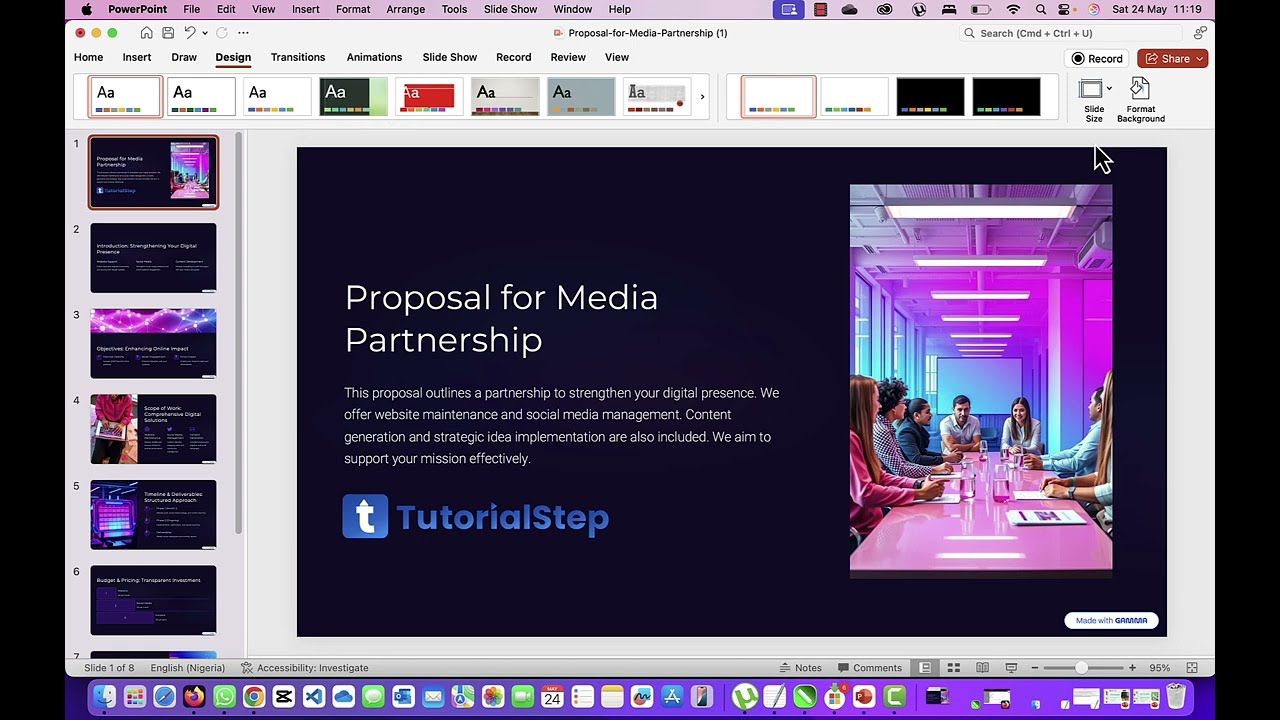Click the Undo arrow icon
The image size is (1280, 720).
click(x=189, y=33)
